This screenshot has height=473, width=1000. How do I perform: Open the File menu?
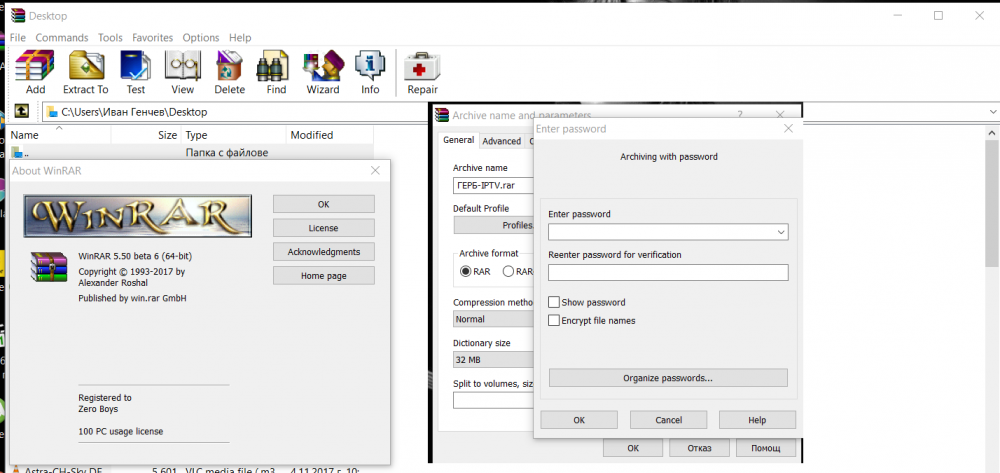pyautogui.click(x=18, y=38)
